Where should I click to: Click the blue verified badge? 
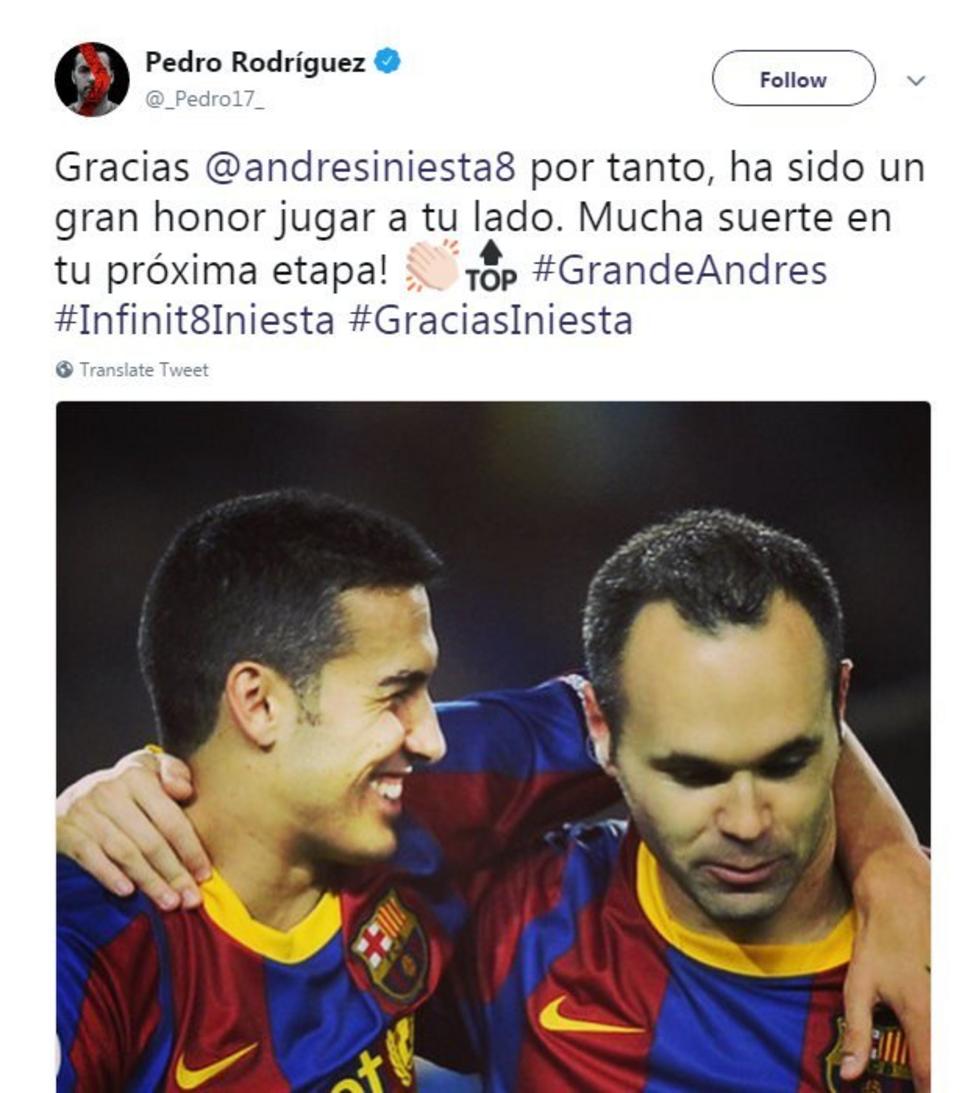click(x=388, y=61)
